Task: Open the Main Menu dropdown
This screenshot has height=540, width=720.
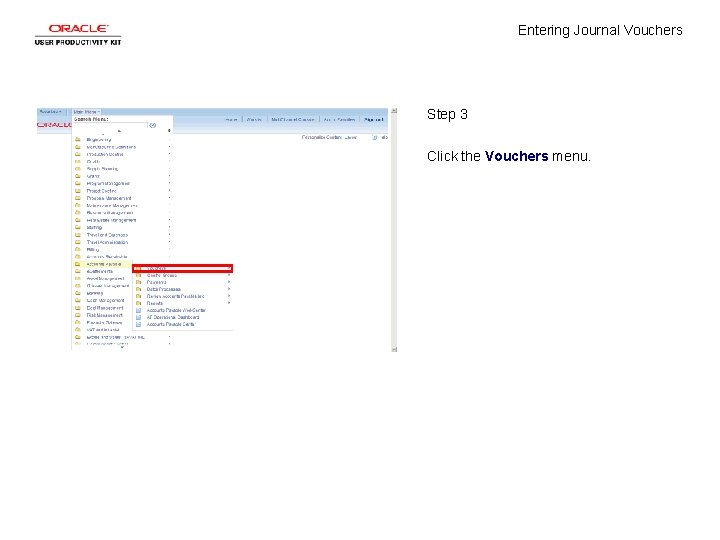Action: [86, 112]
